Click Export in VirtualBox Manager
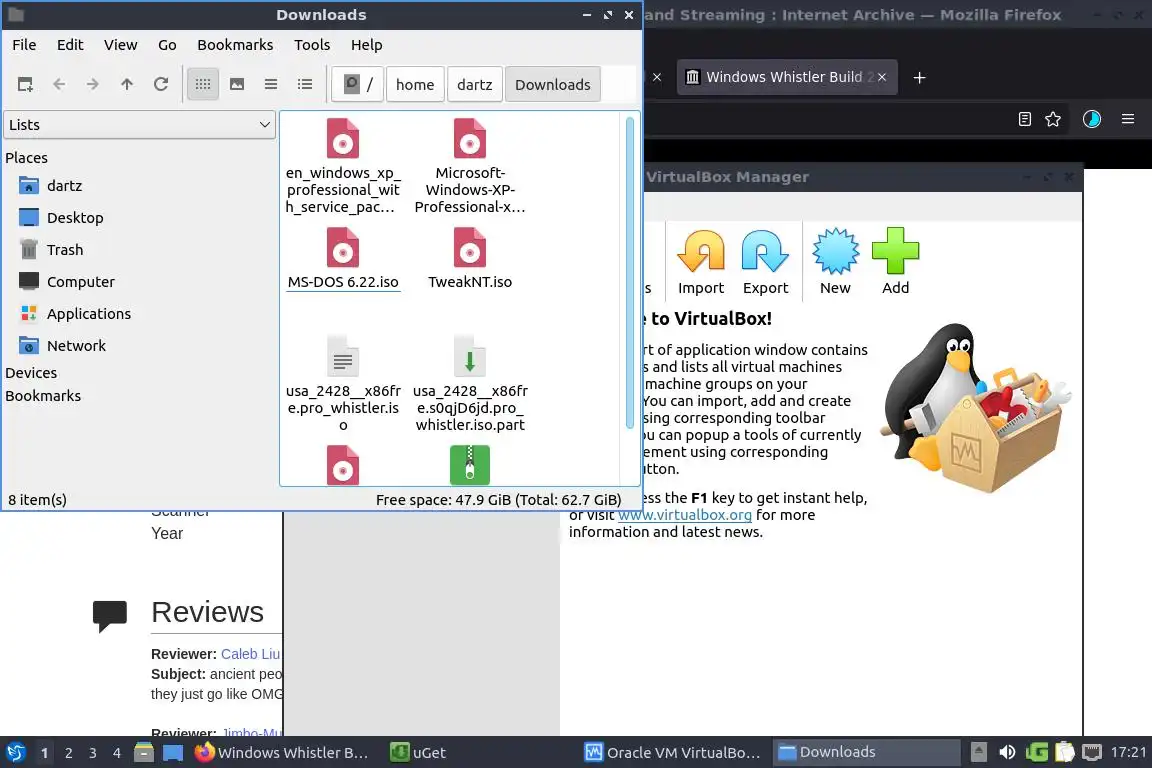Image resolution: width=1152 pixels, height=768 pixels. (x=766, y=262)
